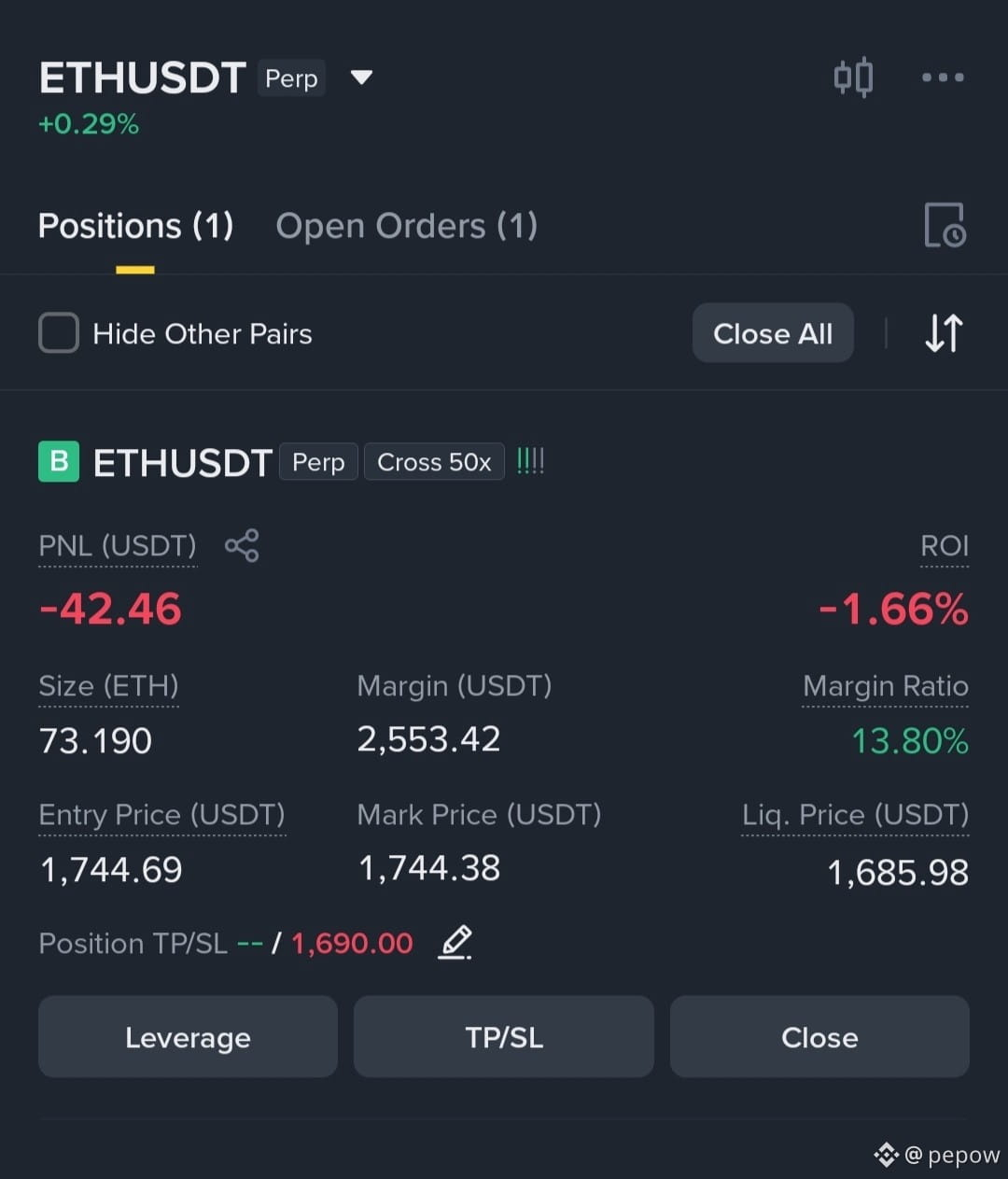Tap the Margin Ratio label for details
Image resolution: width=1008 pixels, height=1179 pixels.
pos(886,687)
